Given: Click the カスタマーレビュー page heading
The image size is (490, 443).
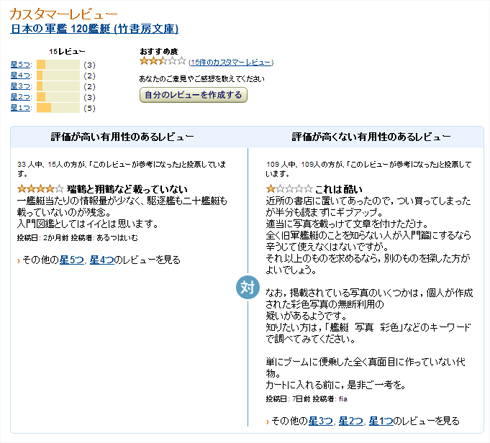Looking at the screenshot, I should pyautogui.click(x=63, y=14).
